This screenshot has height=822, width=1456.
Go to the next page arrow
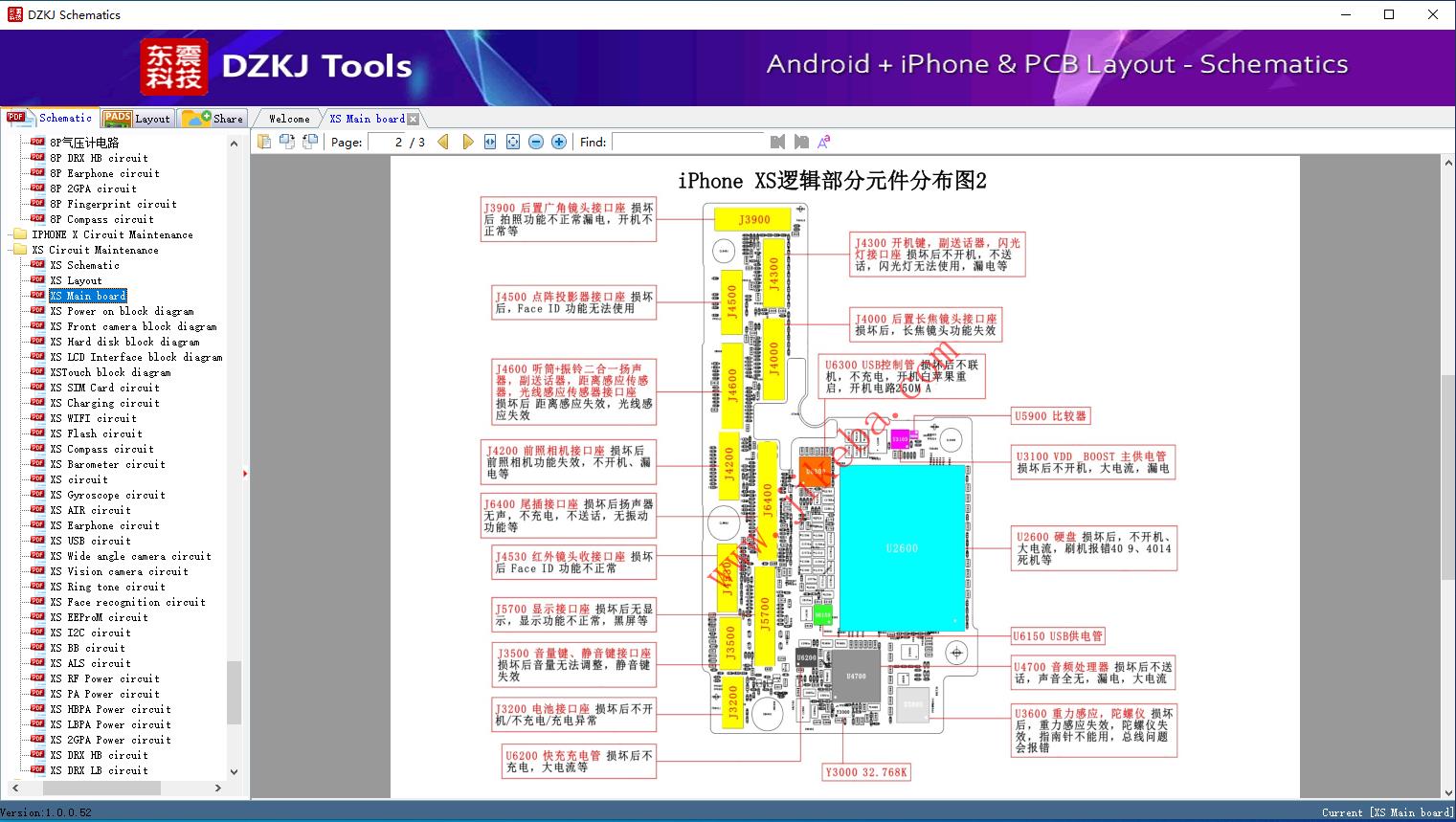tap(467, 142)
